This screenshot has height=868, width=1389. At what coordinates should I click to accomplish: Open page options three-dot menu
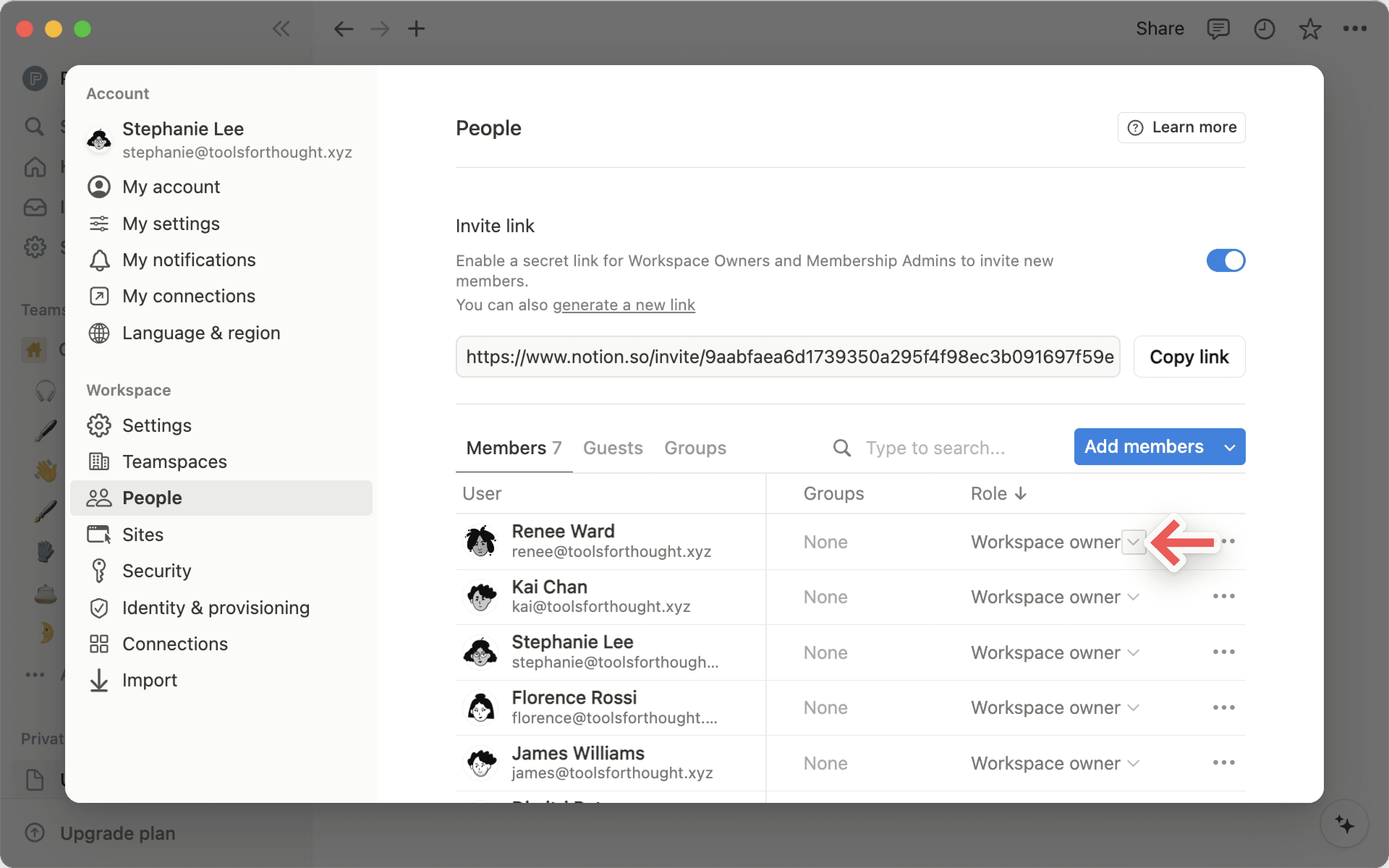(x=1355, y=29)
